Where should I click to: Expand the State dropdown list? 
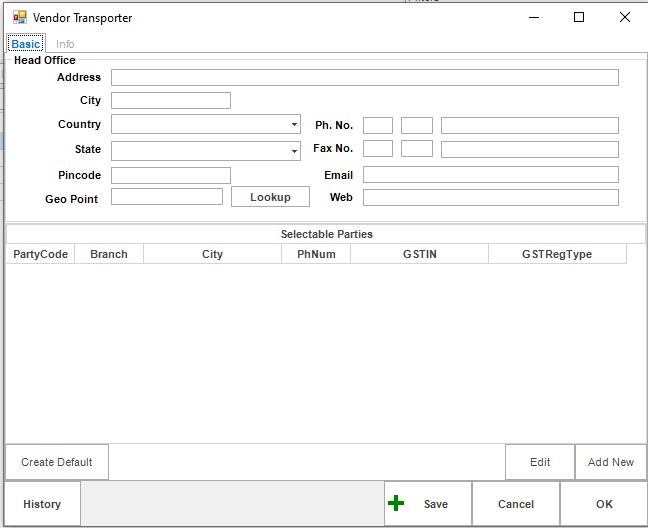coord(294,150)
